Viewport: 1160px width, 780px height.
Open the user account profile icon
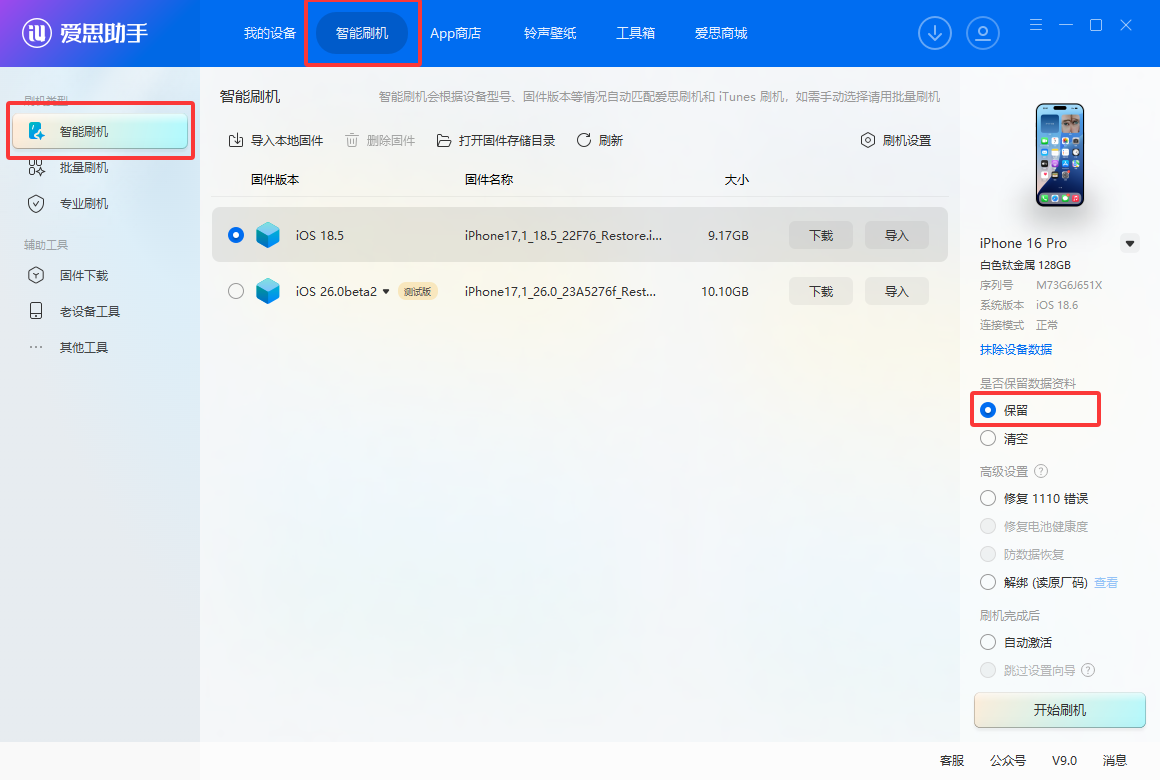983,33
